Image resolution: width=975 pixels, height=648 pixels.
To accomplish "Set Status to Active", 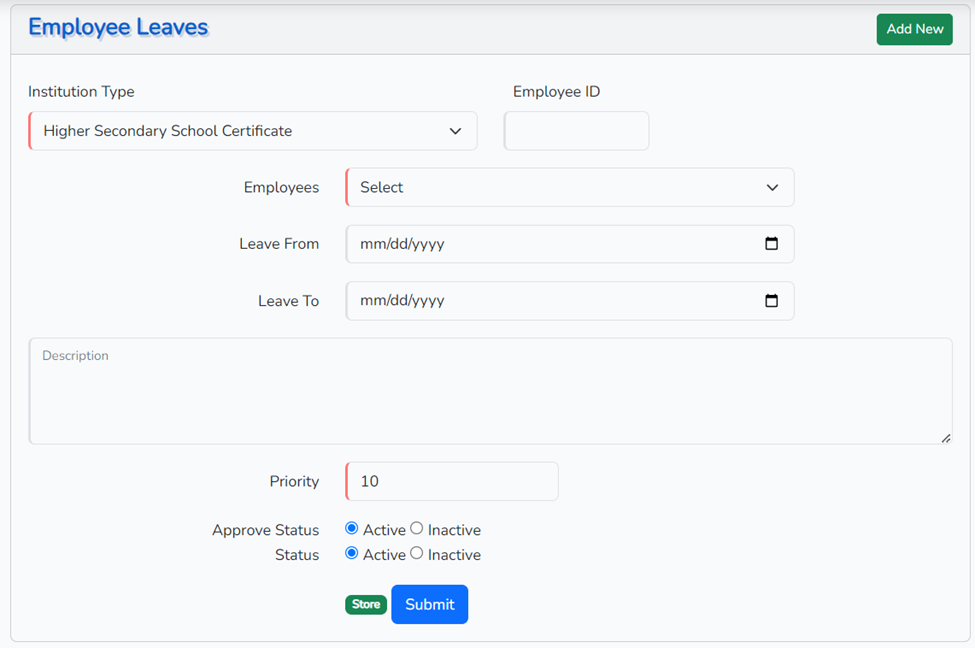I will tap(352, 554).
